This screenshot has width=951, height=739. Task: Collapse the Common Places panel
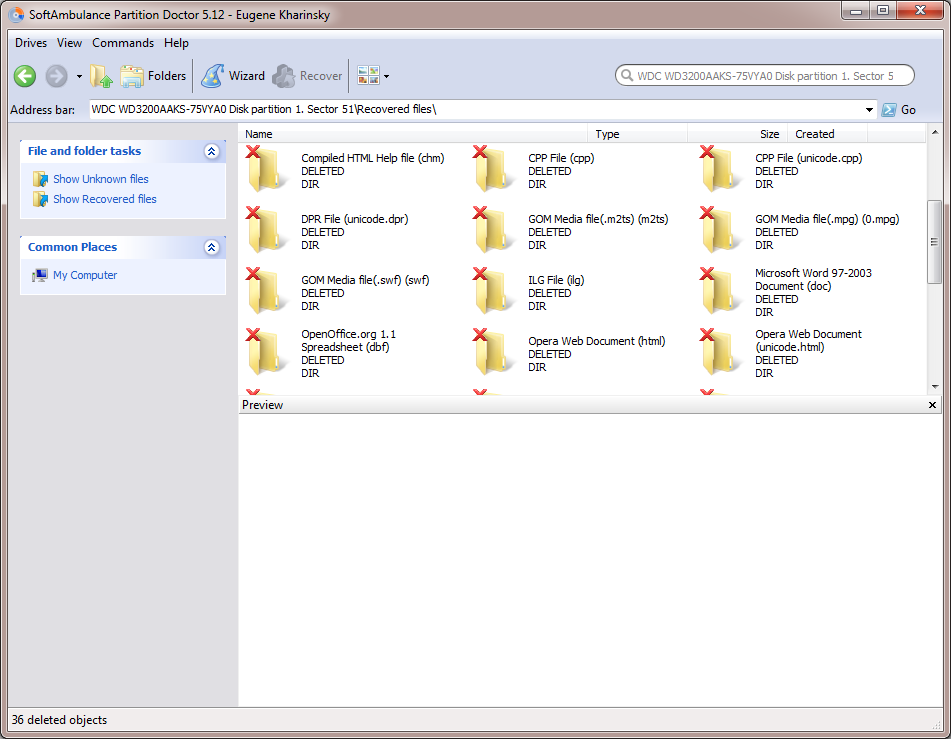tap(211, 247)
